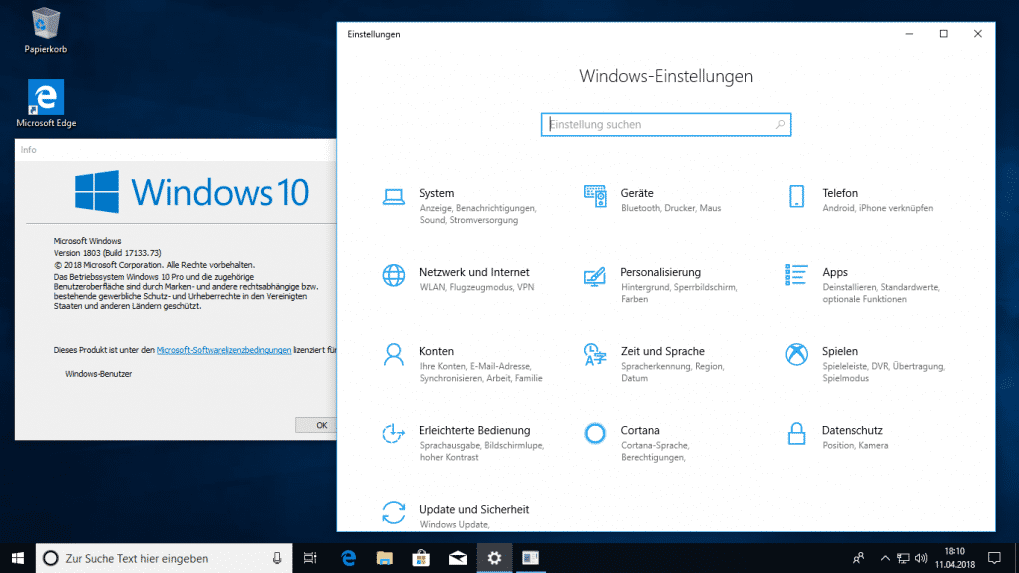Click the Apps heading text
Viewport: 1019px width, 573px height.
[835, 272]
